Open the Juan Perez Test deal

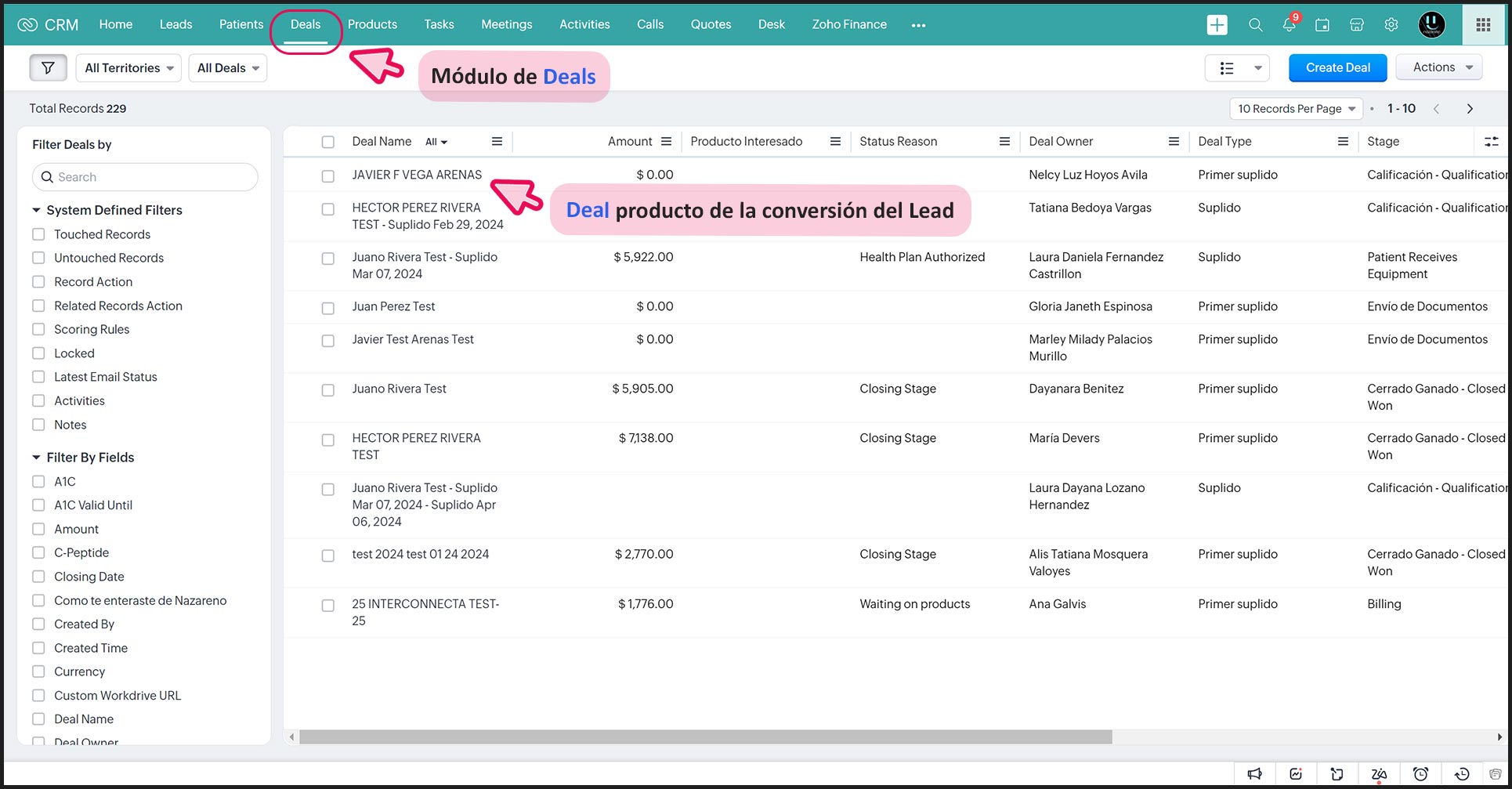pos(393,306)
